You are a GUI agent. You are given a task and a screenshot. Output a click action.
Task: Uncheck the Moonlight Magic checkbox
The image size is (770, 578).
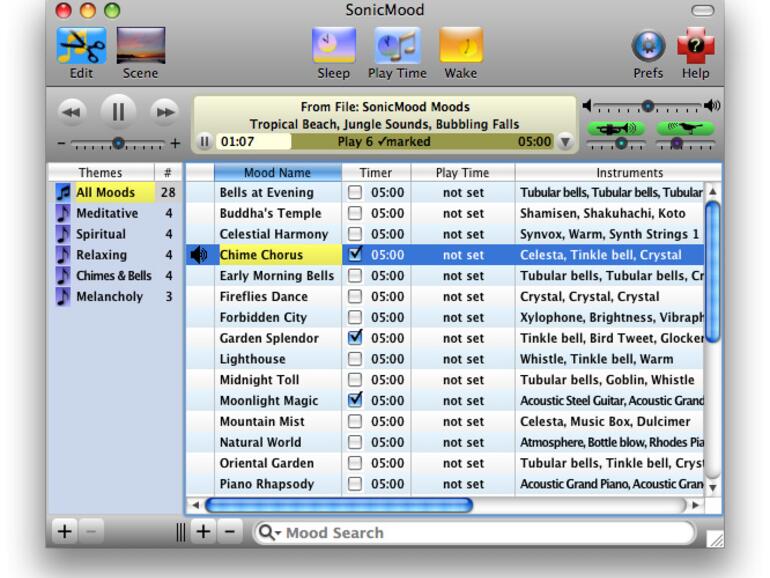(x=355, y=400)
